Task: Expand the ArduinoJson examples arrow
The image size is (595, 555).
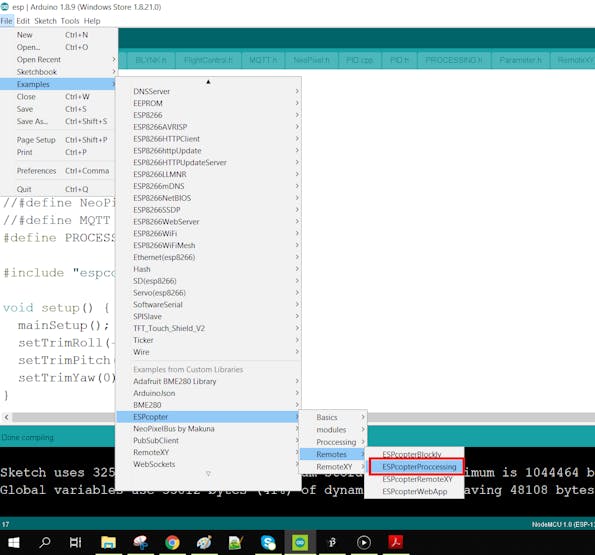Action: 297,393
